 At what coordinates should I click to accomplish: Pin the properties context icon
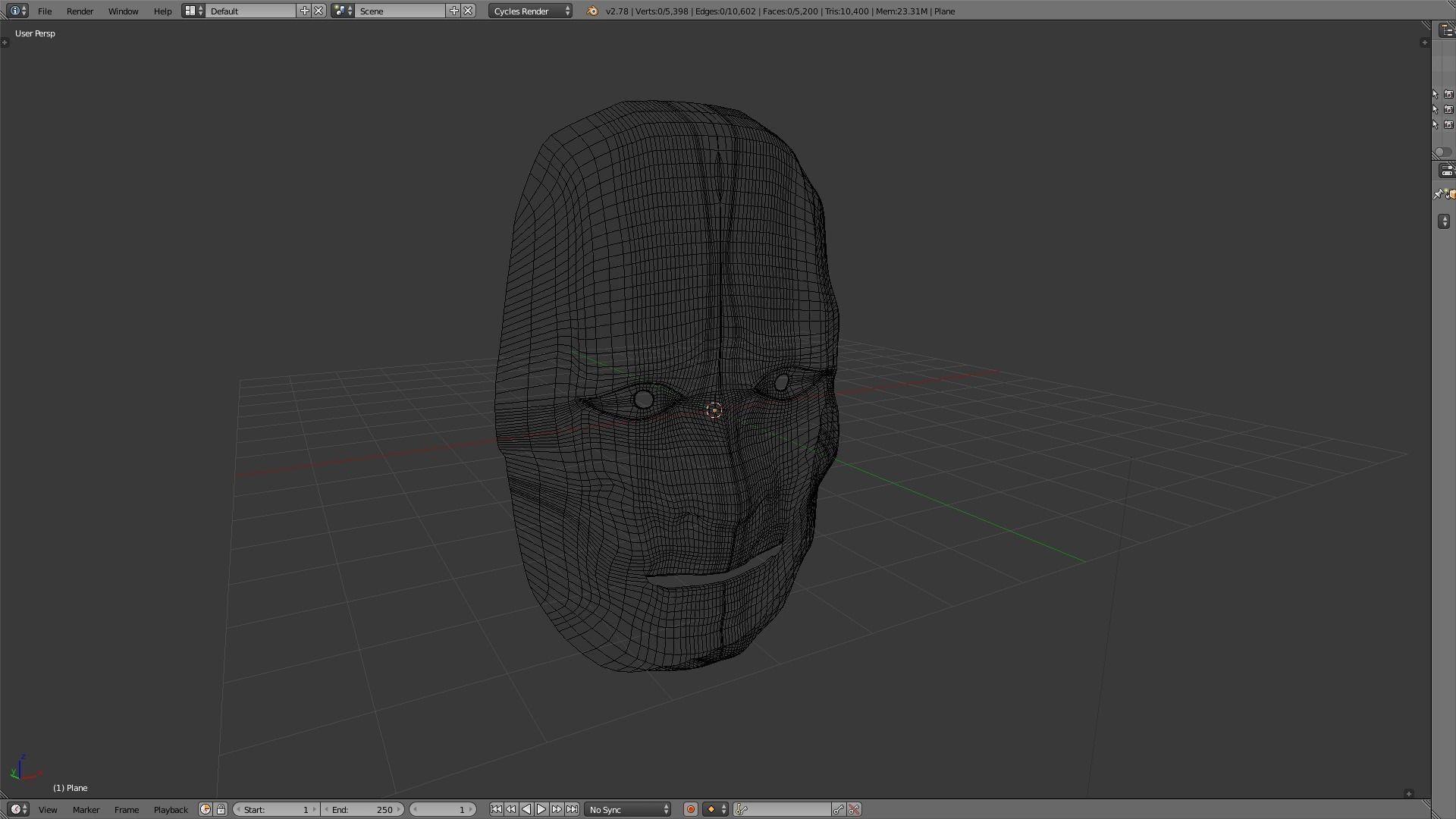pyautogui.click(x=1438, y=194)
